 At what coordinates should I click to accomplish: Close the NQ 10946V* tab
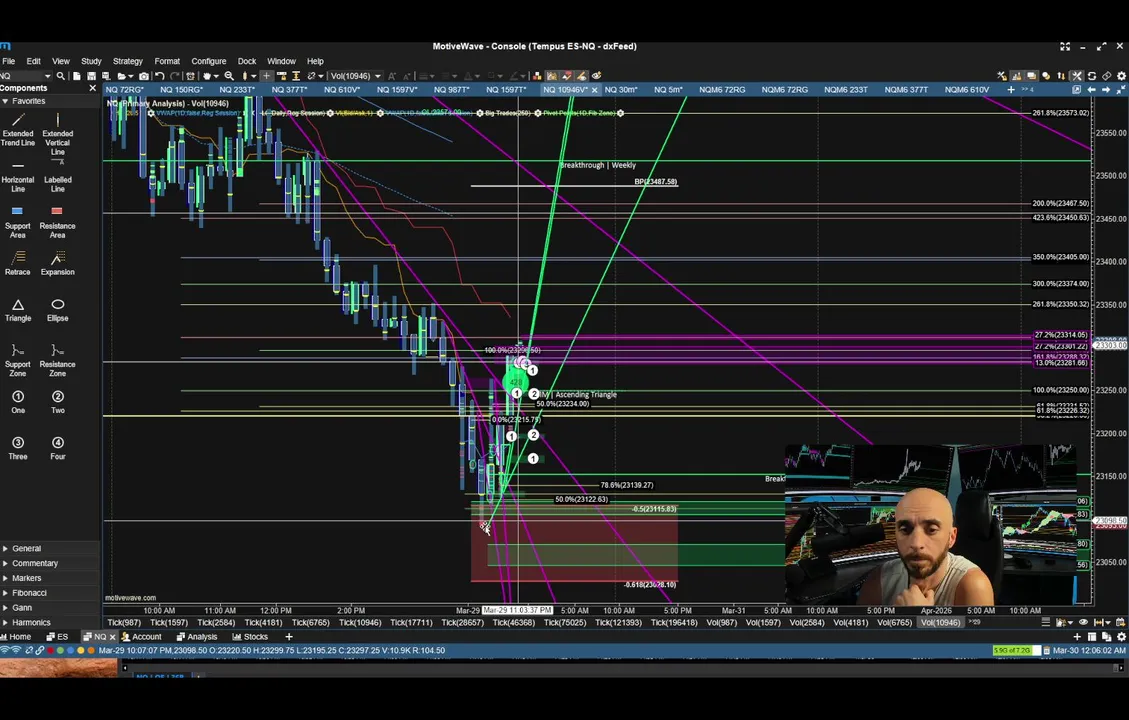point(594,90)
